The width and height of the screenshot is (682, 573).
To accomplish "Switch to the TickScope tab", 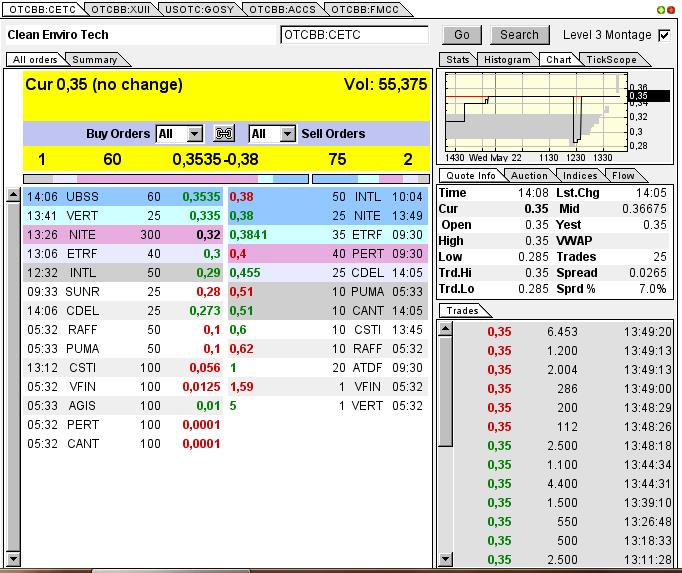I will coord(611,60).
